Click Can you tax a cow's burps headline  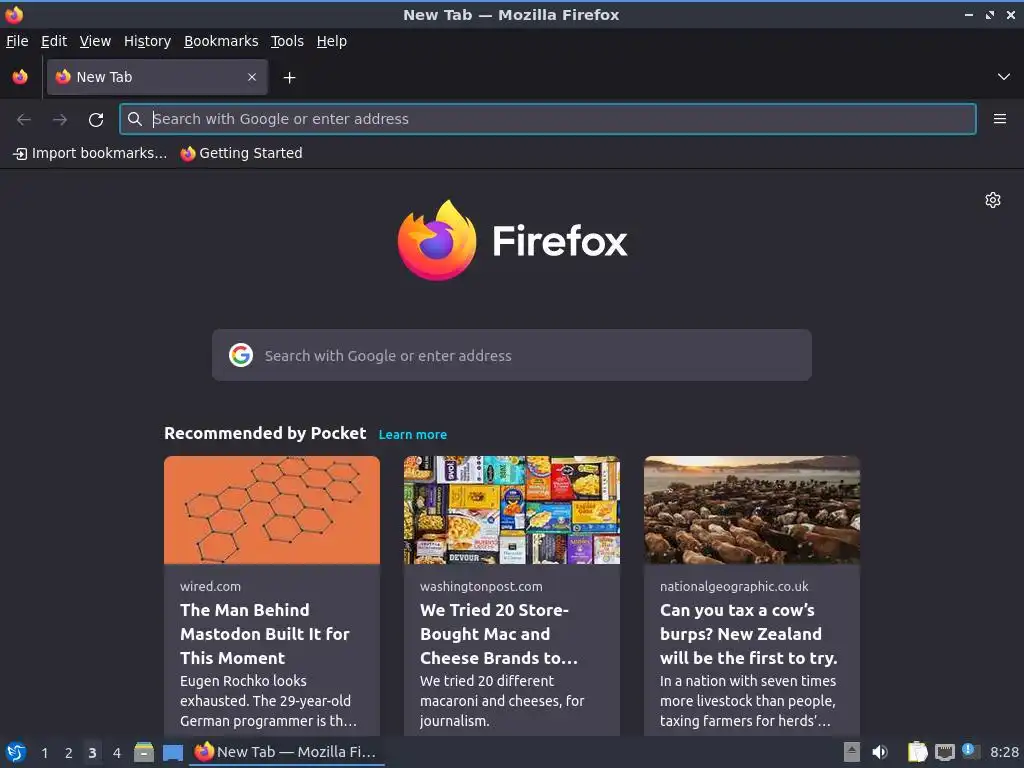748,634
